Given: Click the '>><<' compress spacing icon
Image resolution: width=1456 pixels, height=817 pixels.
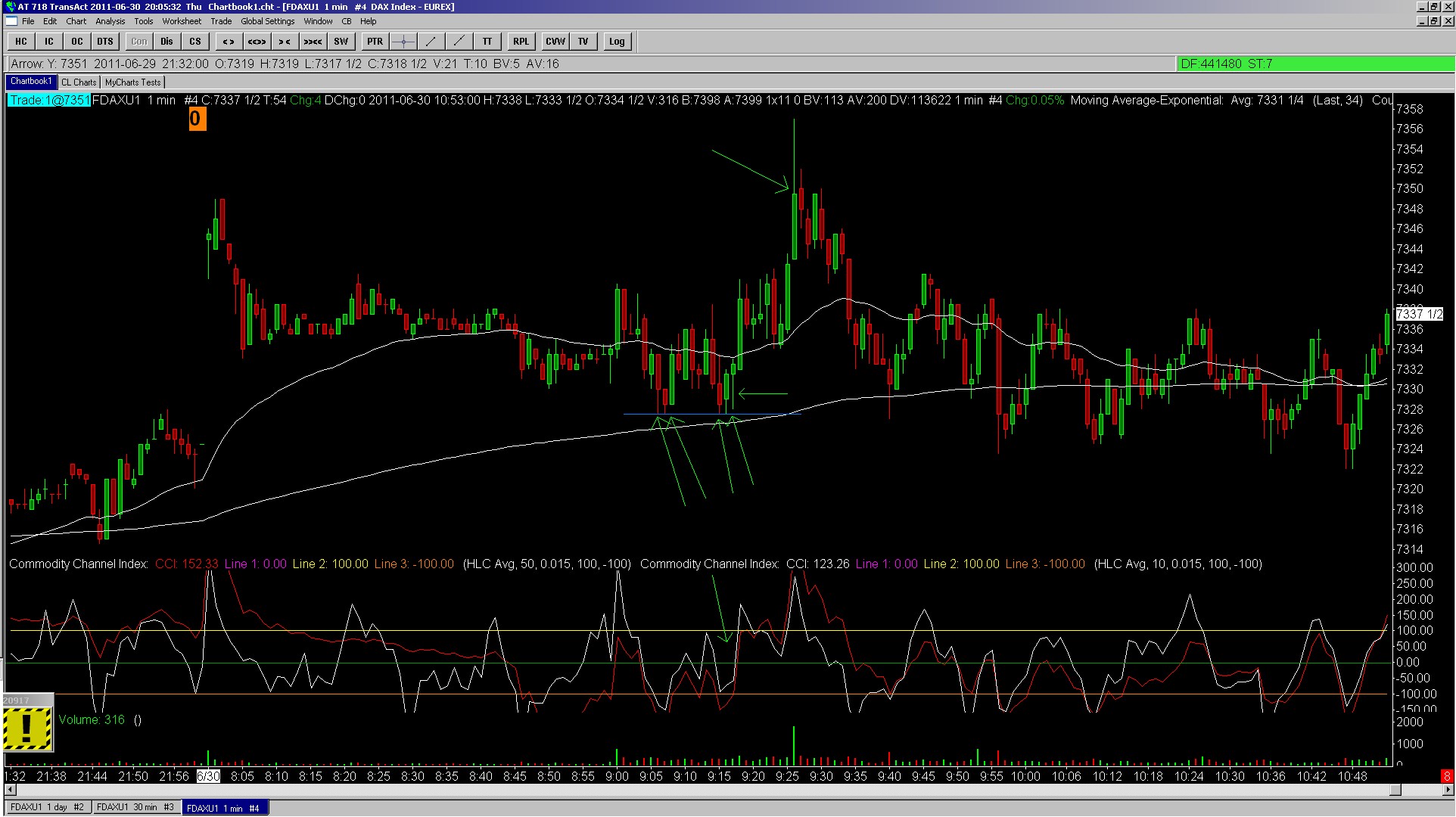Looking at the screenshot, I should coord(313,42).
